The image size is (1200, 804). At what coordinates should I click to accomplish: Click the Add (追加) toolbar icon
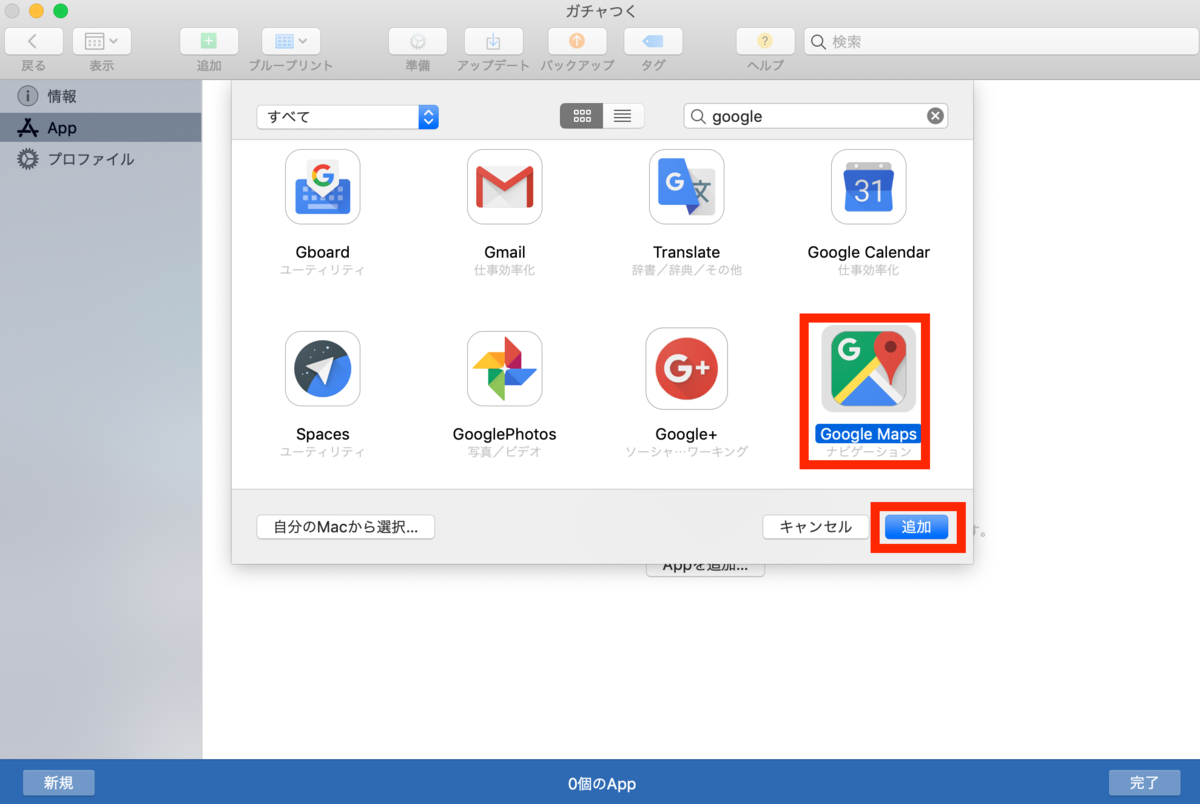[x=209, y=41]
